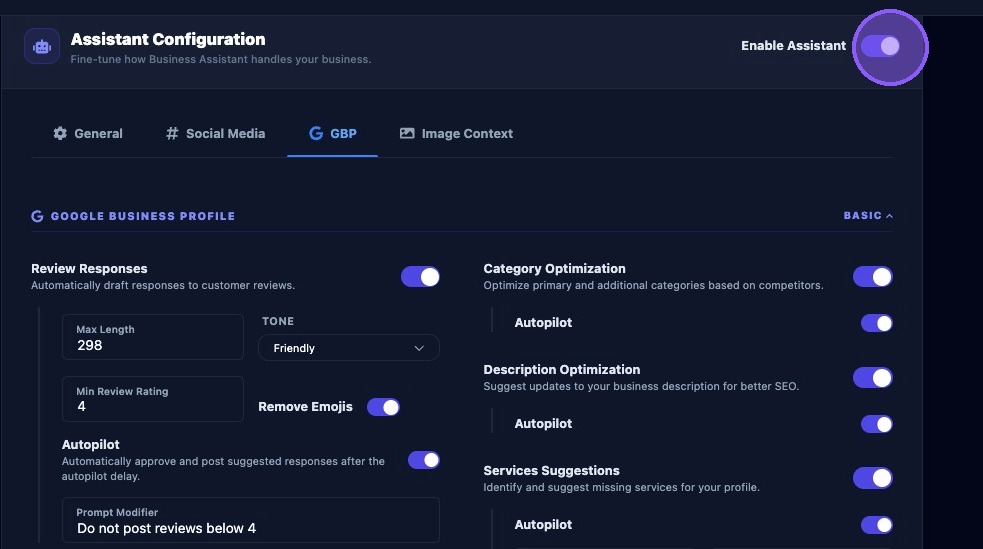
Task: Click the Max Length field showing 298
Action: coord(153,337)
